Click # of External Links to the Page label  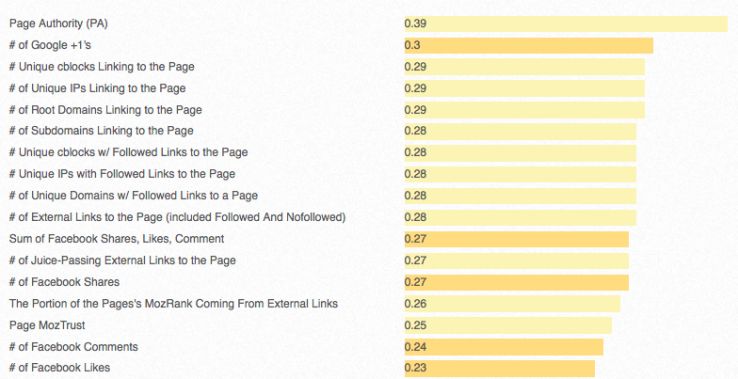pyautogui.click(x=177, y=218)
